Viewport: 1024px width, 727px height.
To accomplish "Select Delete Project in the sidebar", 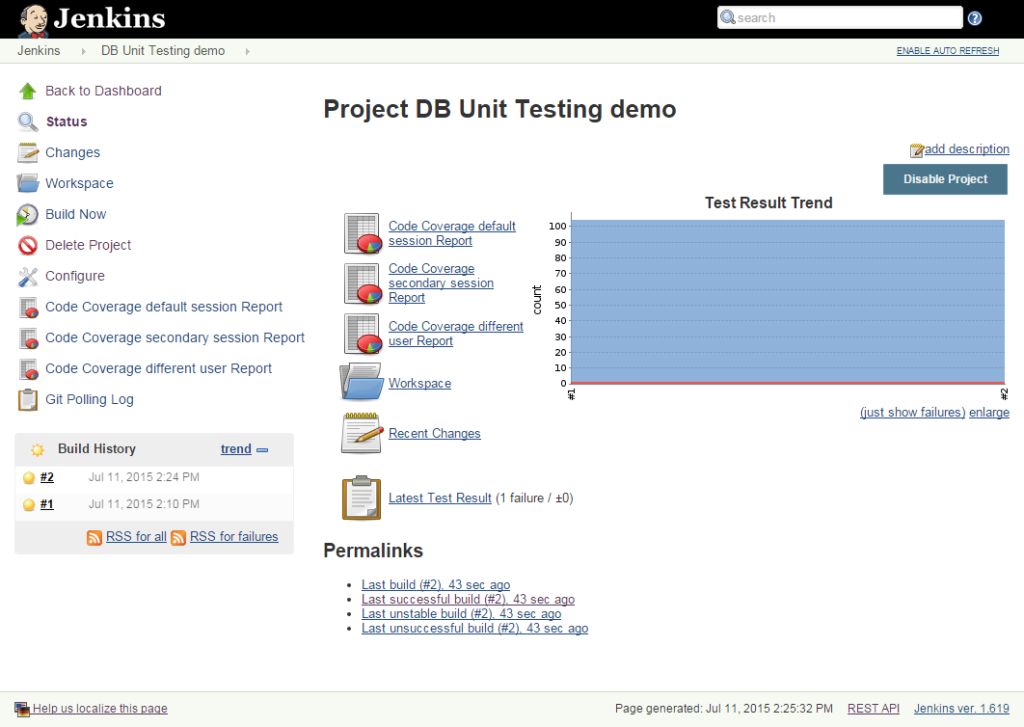I will pyautogui.click(x=88, y=245).
